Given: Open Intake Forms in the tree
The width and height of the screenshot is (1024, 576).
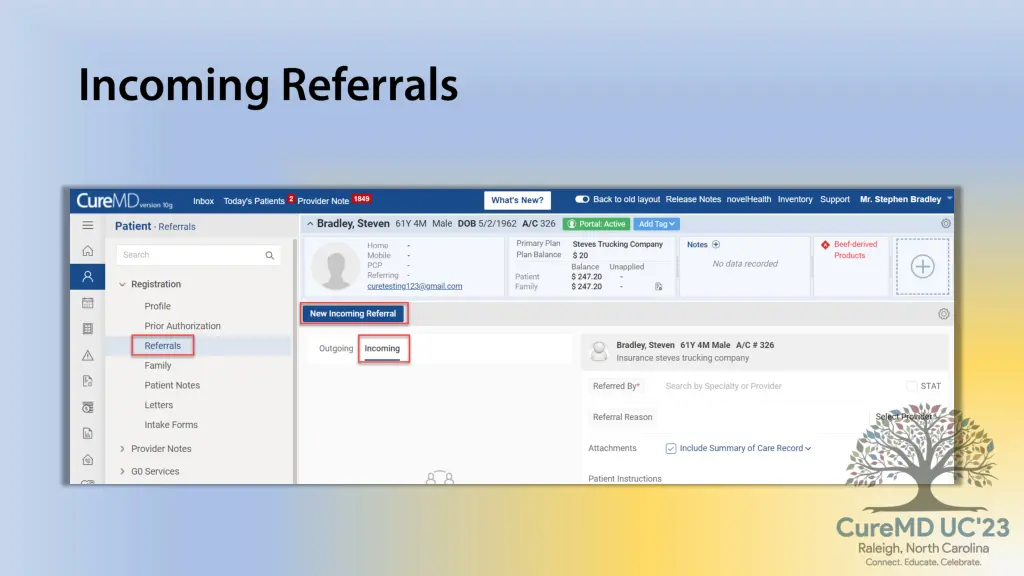Looking at the screenshot, I should click(171, 424).
